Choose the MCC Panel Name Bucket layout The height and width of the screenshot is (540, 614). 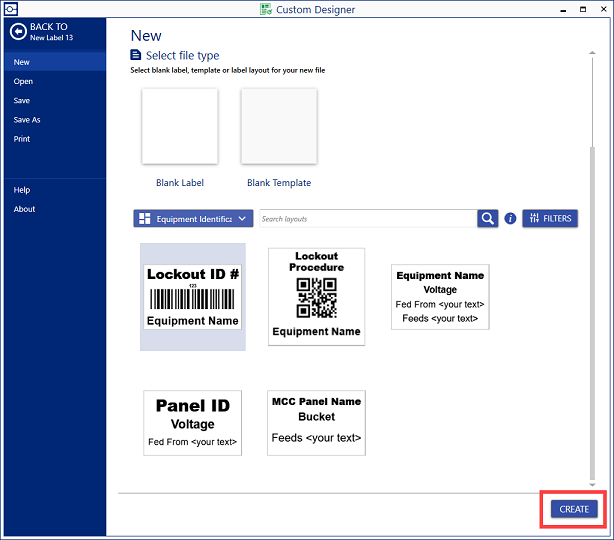[316, 423]
